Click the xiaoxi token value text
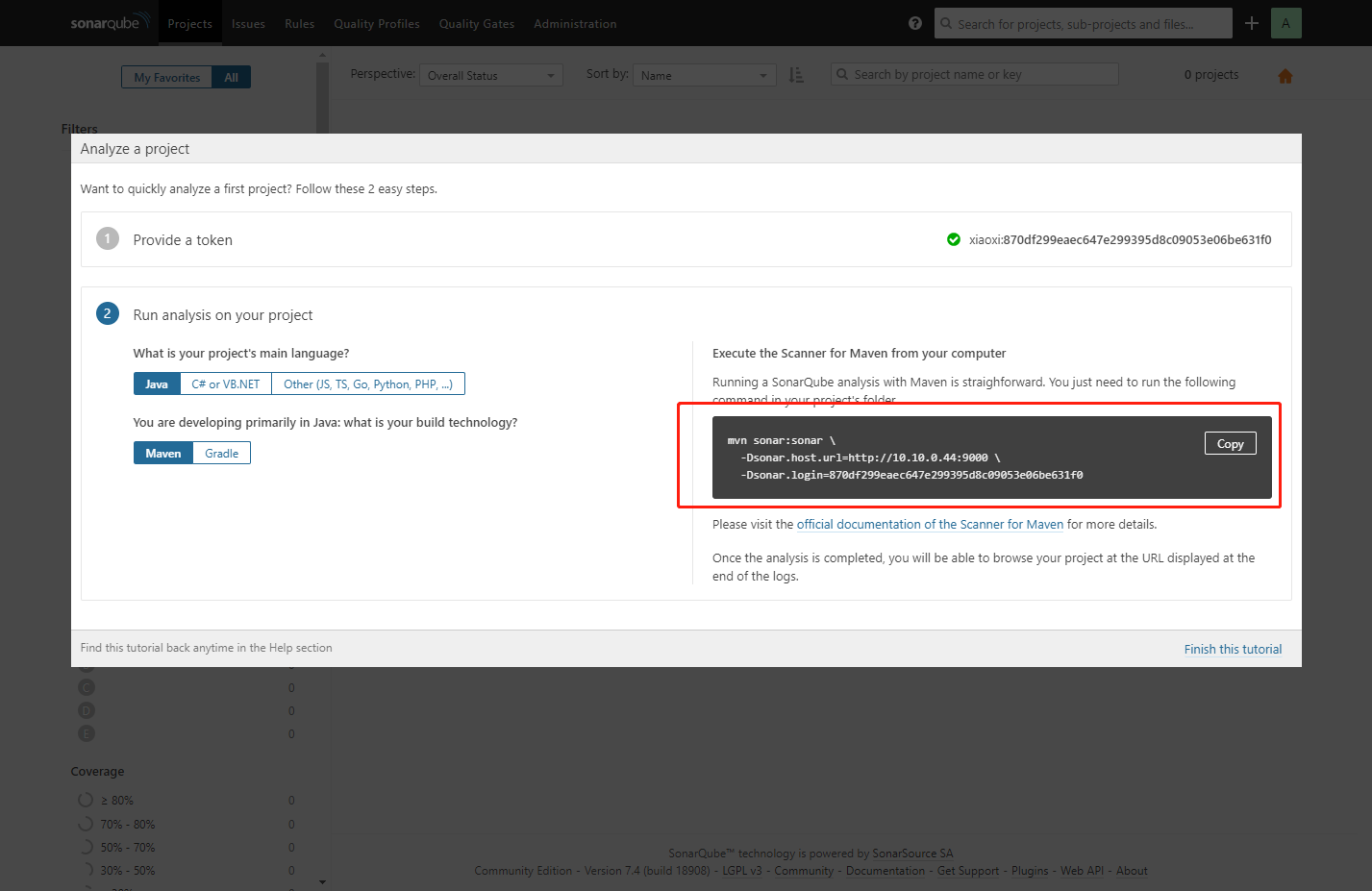 coord(1120,240)
